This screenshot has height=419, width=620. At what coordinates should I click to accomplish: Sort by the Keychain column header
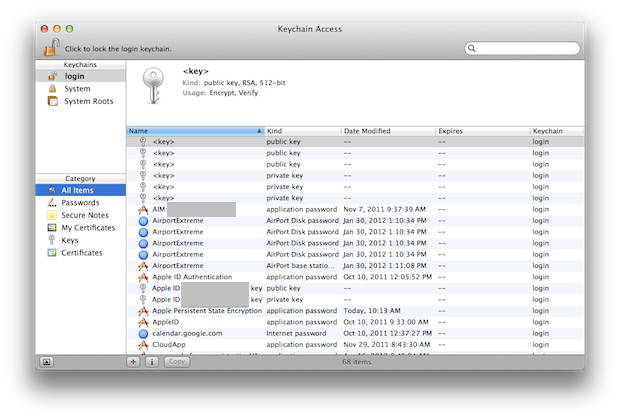557,131
